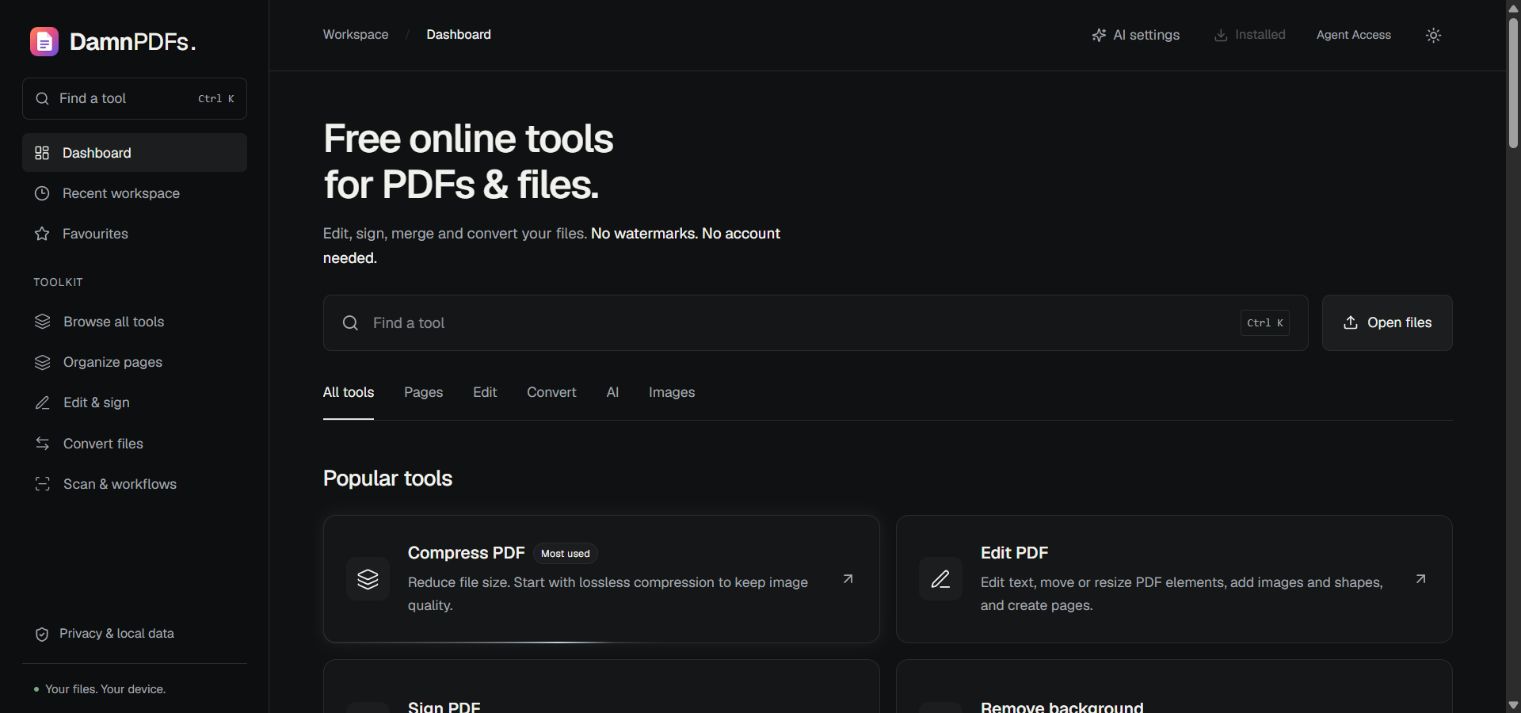Screen dimensions: 1521x713
Task: Open Recent workspace in sidebar
Action: 134,193
